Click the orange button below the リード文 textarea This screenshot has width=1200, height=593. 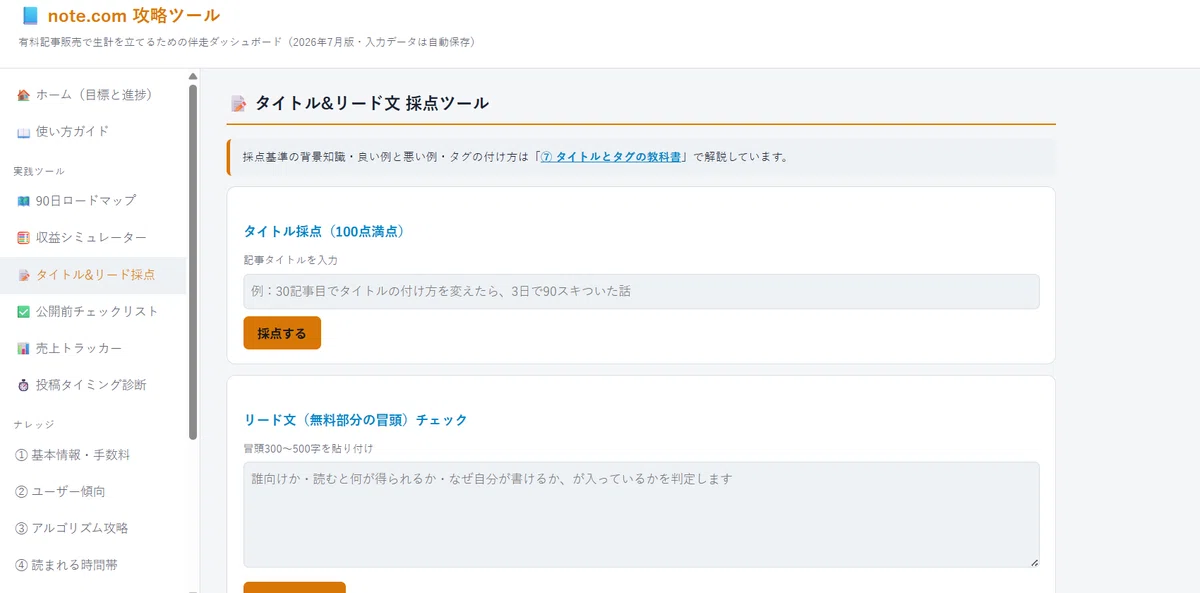coord(295,588)
